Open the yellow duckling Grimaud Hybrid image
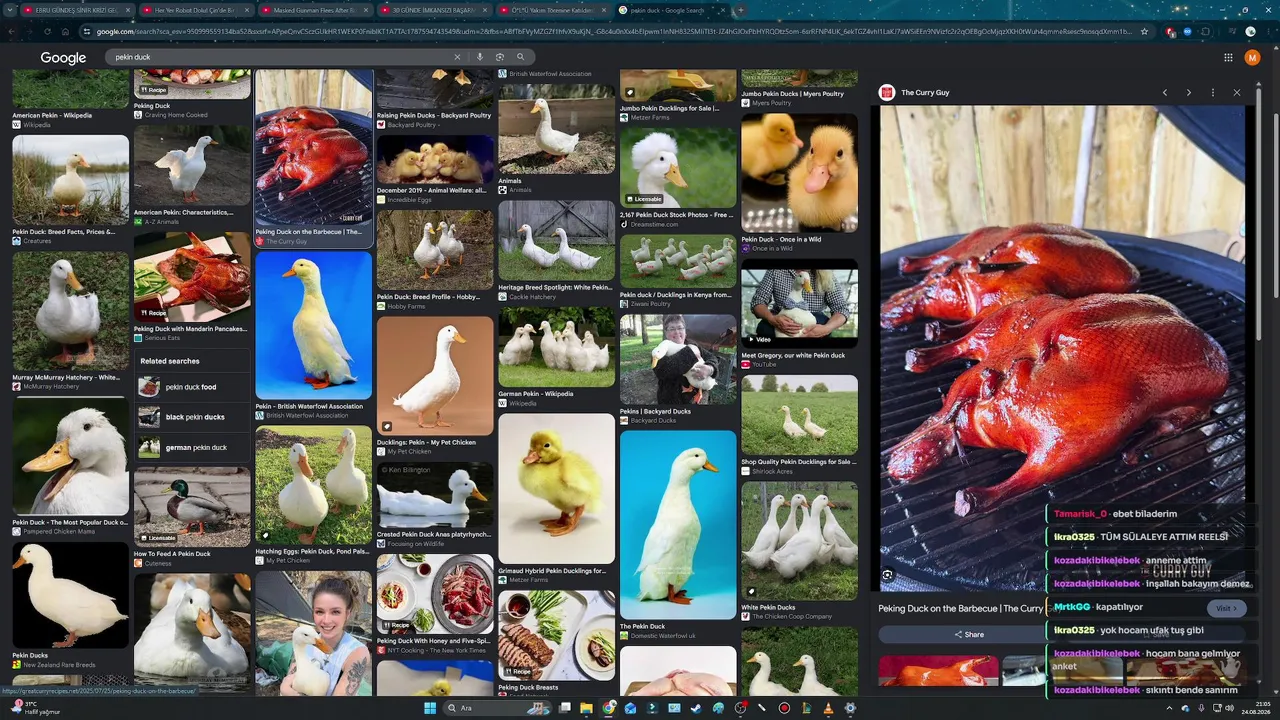The width and height of the screenshot is (1280, 720). point(556,489)
